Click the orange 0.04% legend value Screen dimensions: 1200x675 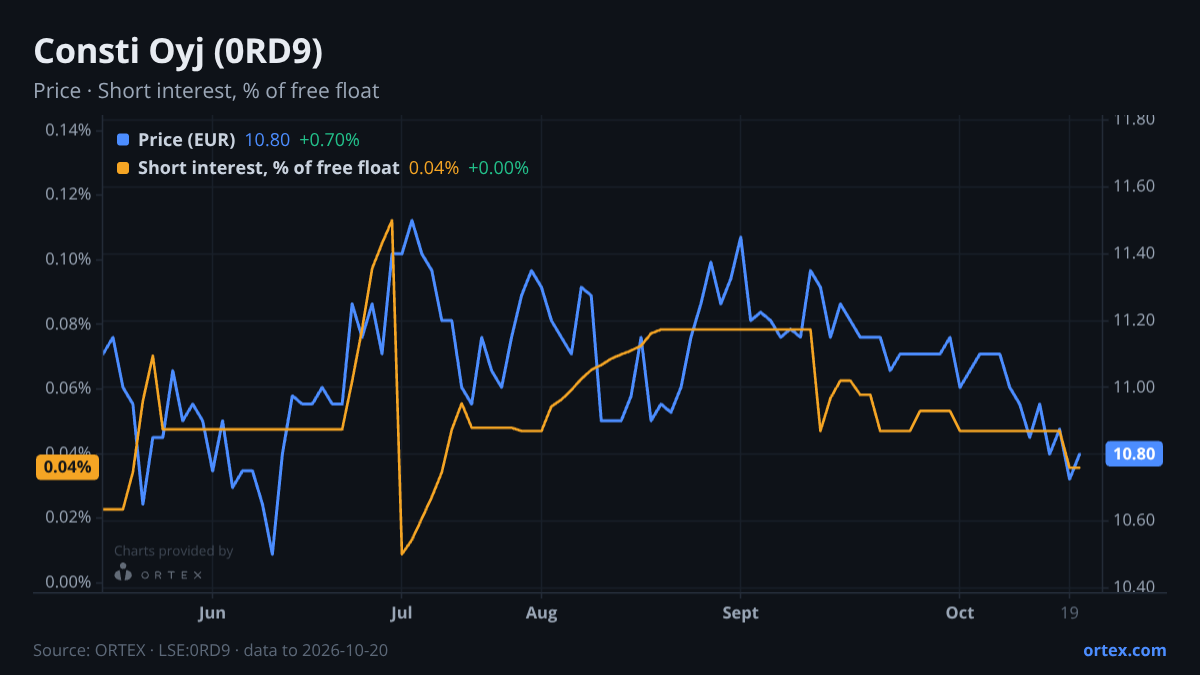click(x=434, y=168)
